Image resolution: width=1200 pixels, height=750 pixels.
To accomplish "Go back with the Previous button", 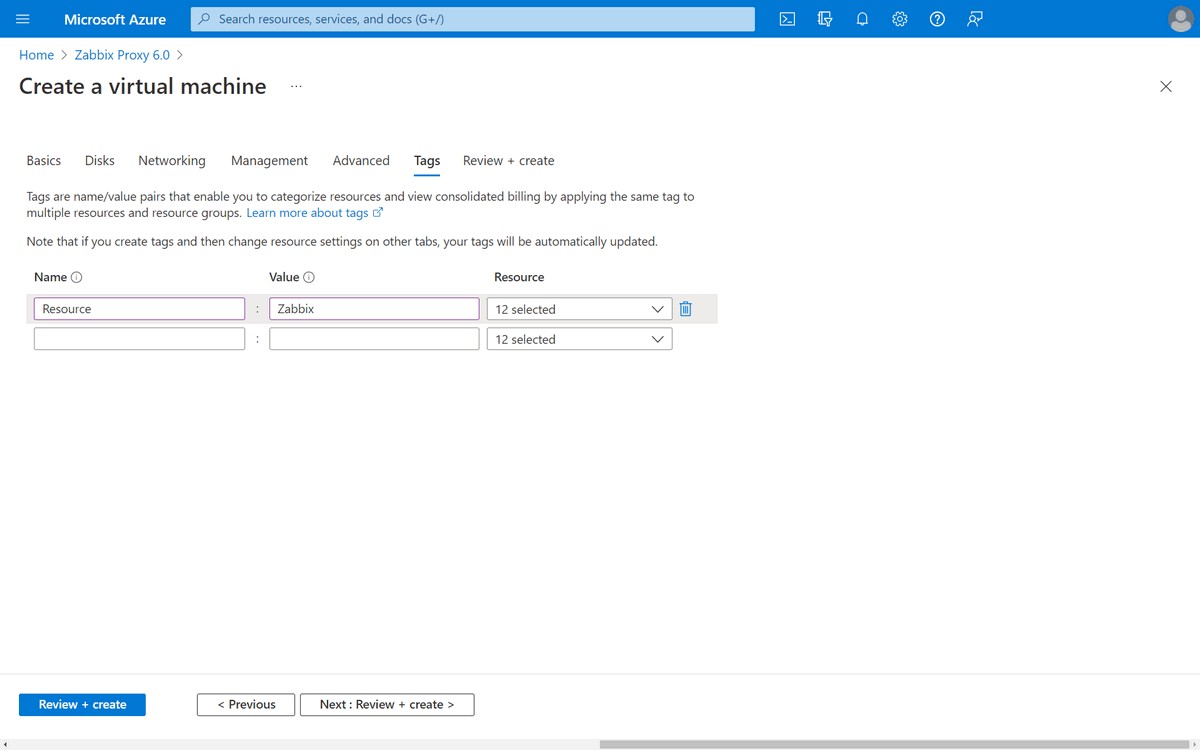I will 246,705.
